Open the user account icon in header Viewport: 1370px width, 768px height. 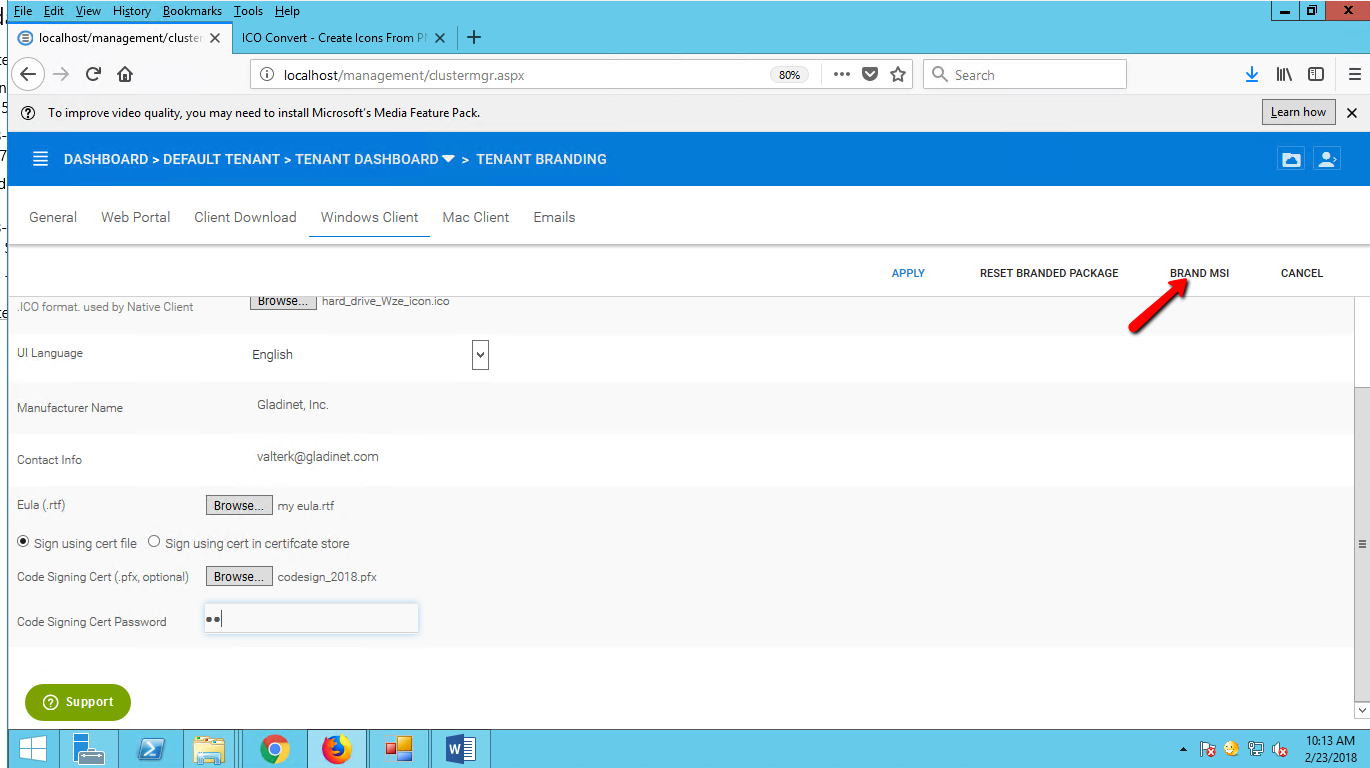pos(1326,159)
